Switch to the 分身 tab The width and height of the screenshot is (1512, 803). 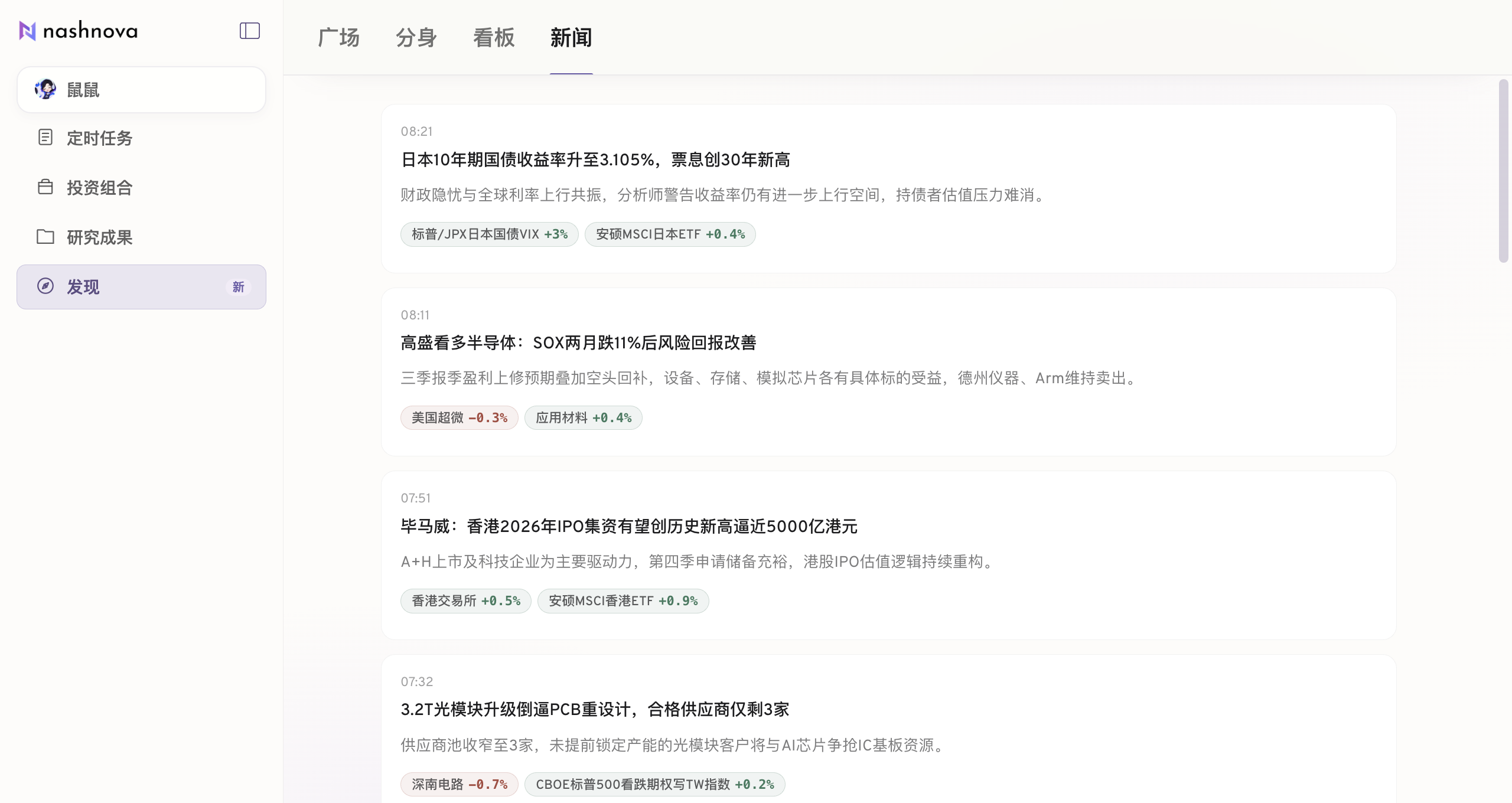tap(416, 37)
